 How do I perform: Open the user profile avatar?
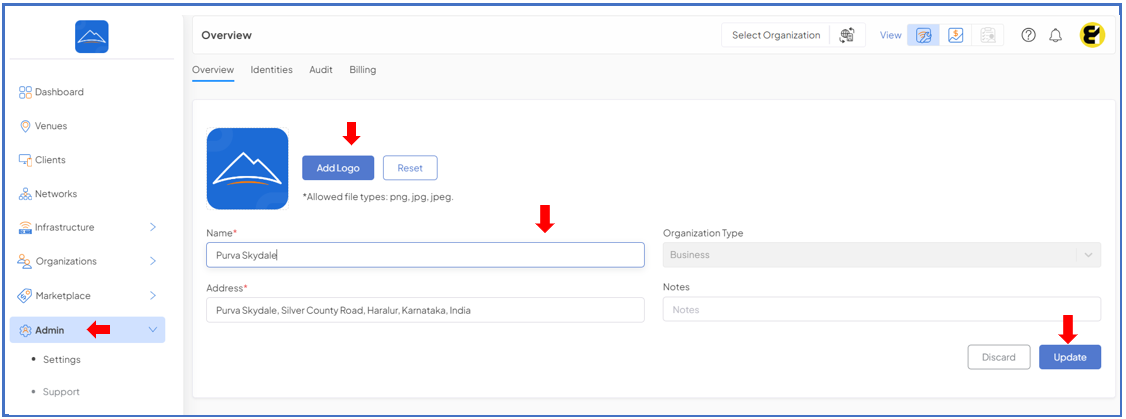coord(1092,35)
